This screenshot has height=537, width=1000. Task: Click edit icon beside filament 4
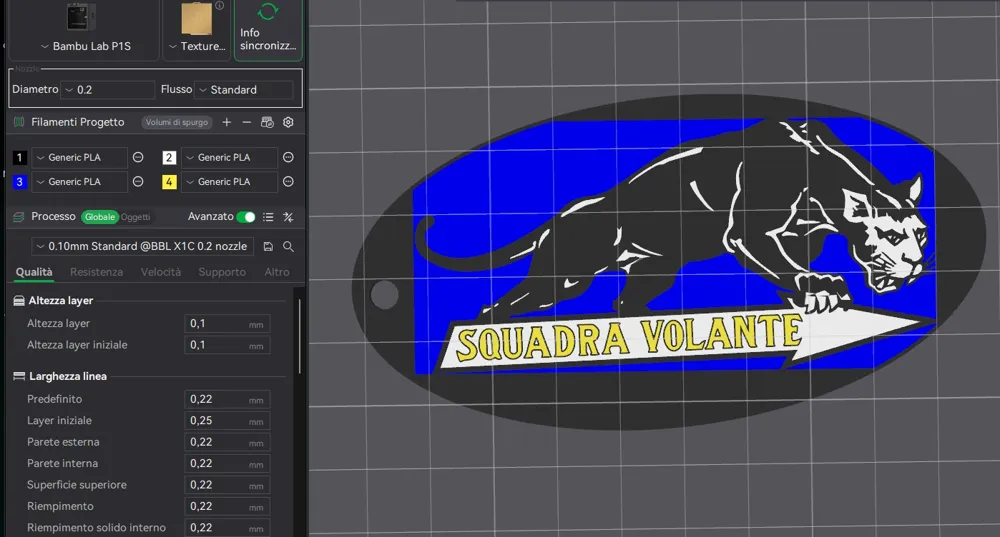pyautogui.click(x=288, y=182)
